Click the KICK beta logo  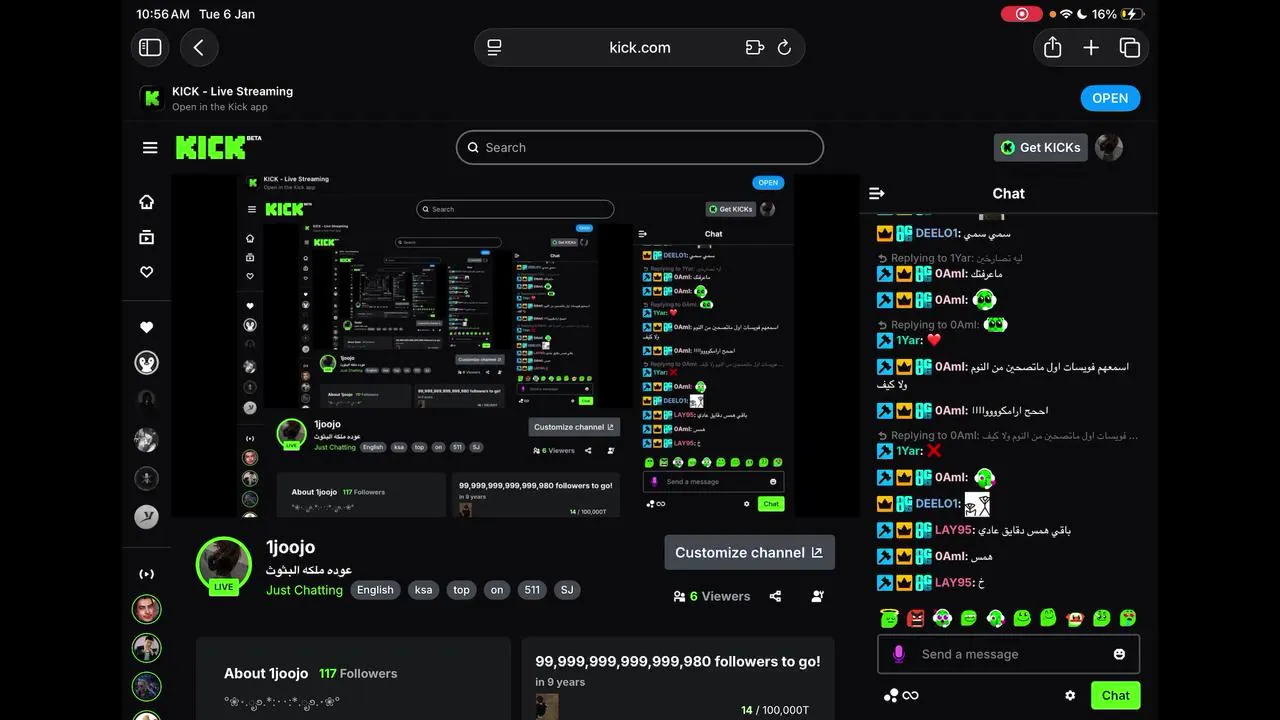218,147
